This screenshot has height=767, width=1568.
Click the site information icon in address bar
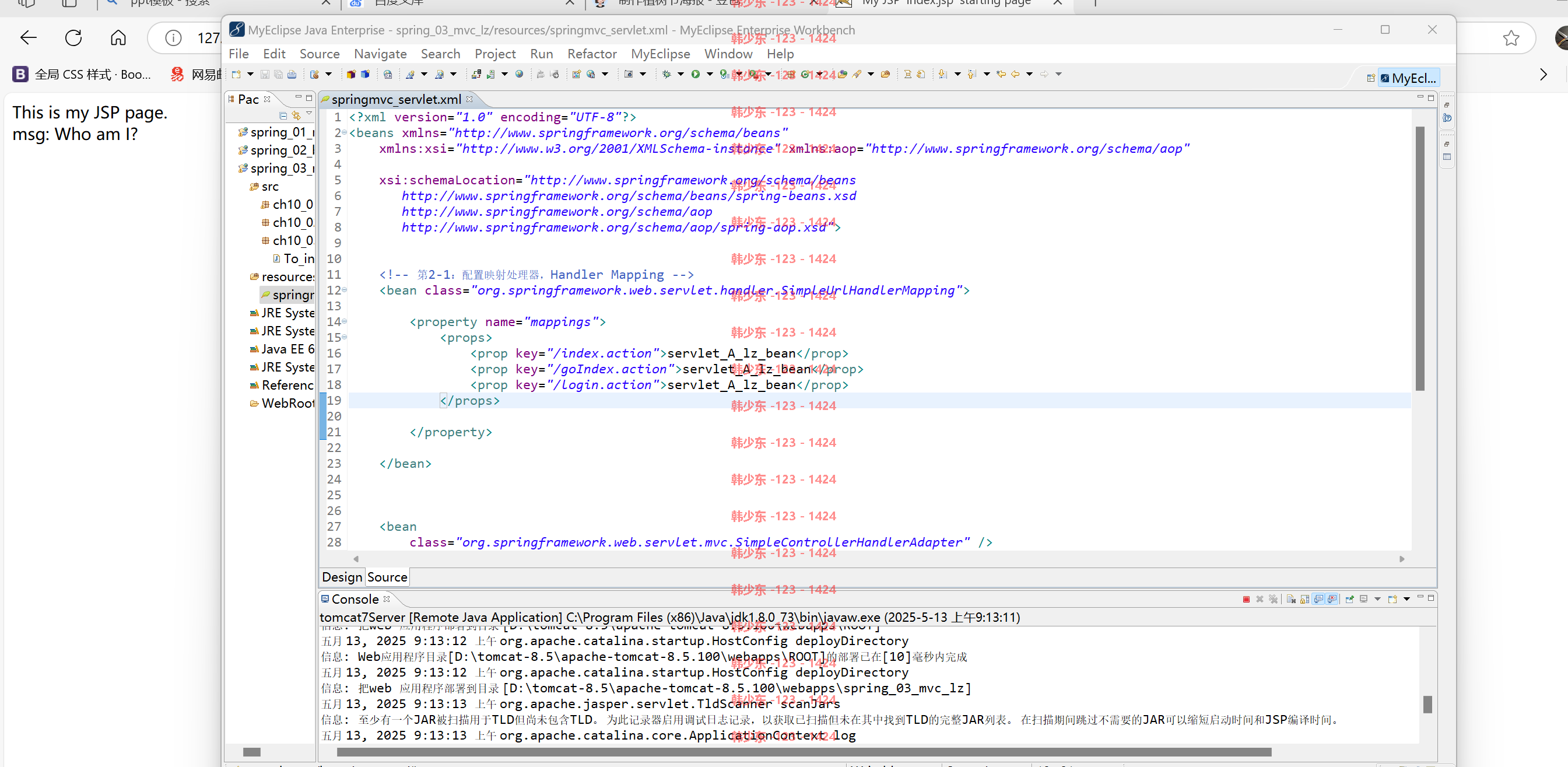pos(174,38)
